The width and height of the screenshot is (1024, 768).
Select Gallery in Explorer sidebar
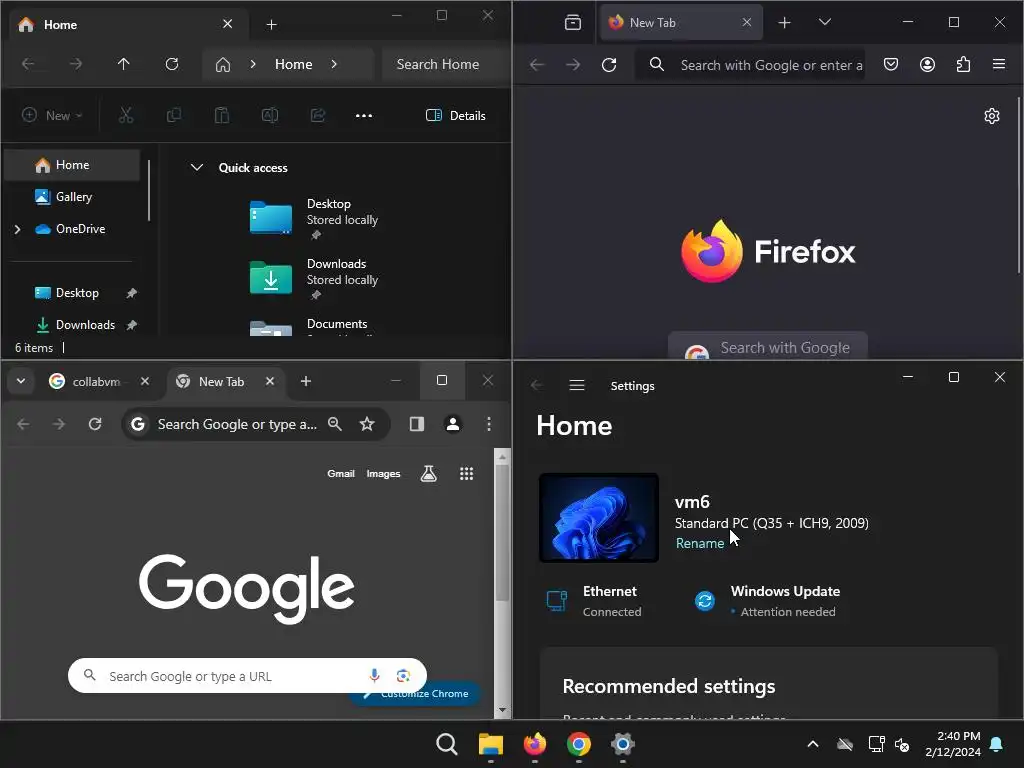click(x=72, y=197)
